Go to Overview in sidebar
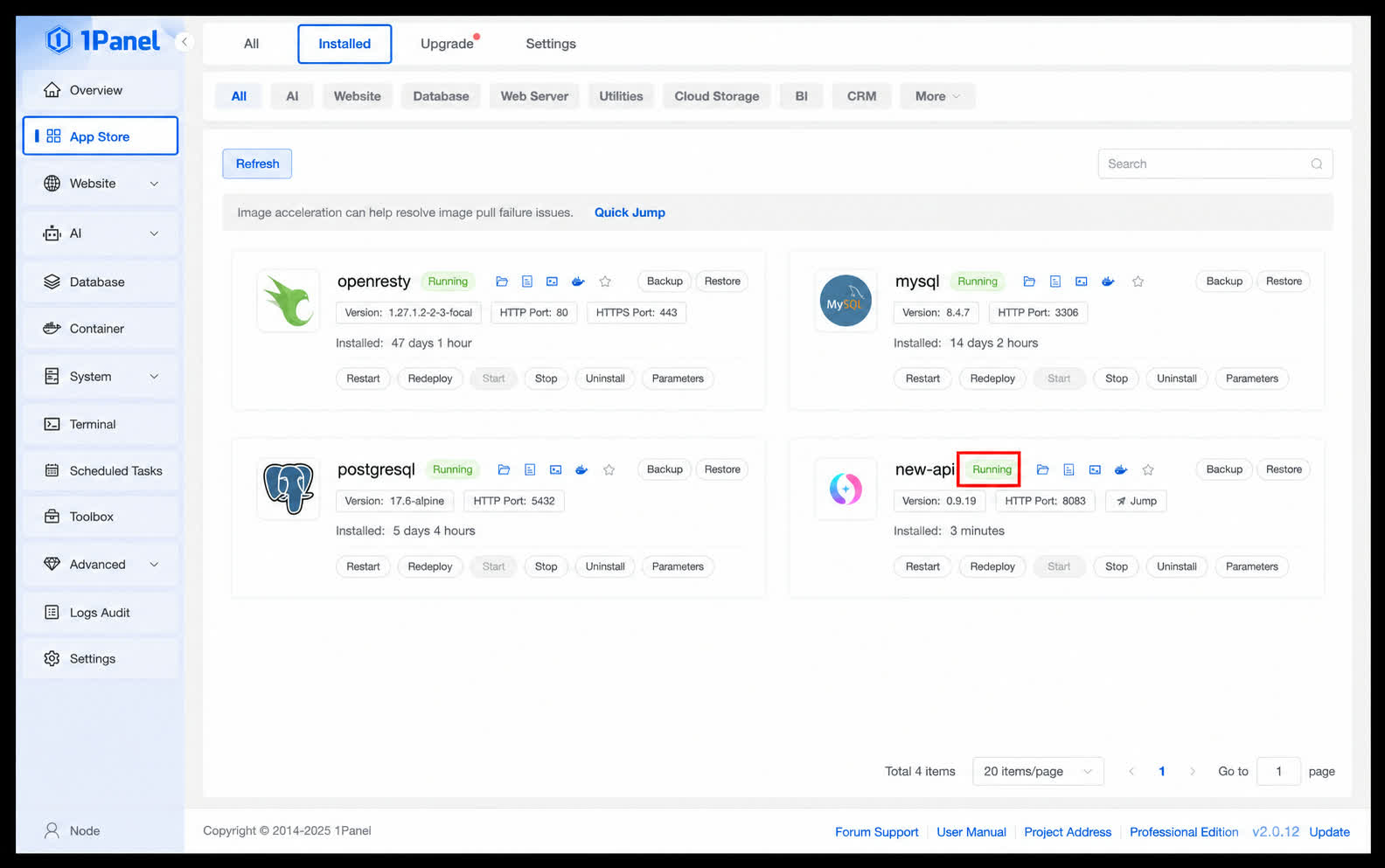Image resolution: width=1385 pixels, height=868 pixels. pos(101,90)
